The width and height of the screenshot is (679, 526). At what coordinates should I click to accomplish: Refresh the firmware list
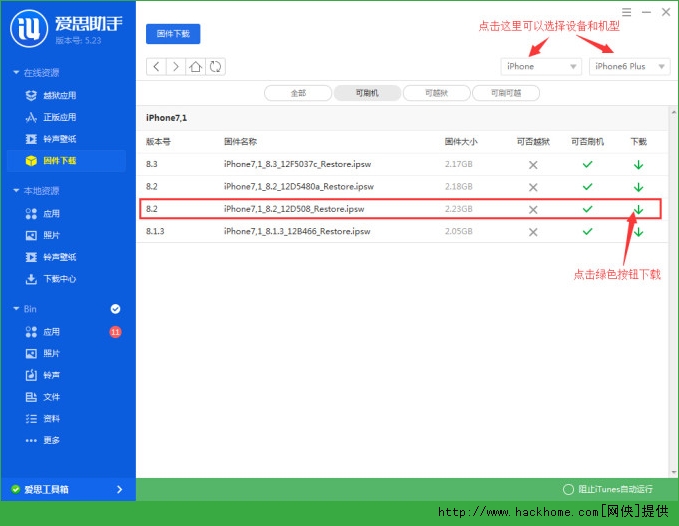[215, 66]
